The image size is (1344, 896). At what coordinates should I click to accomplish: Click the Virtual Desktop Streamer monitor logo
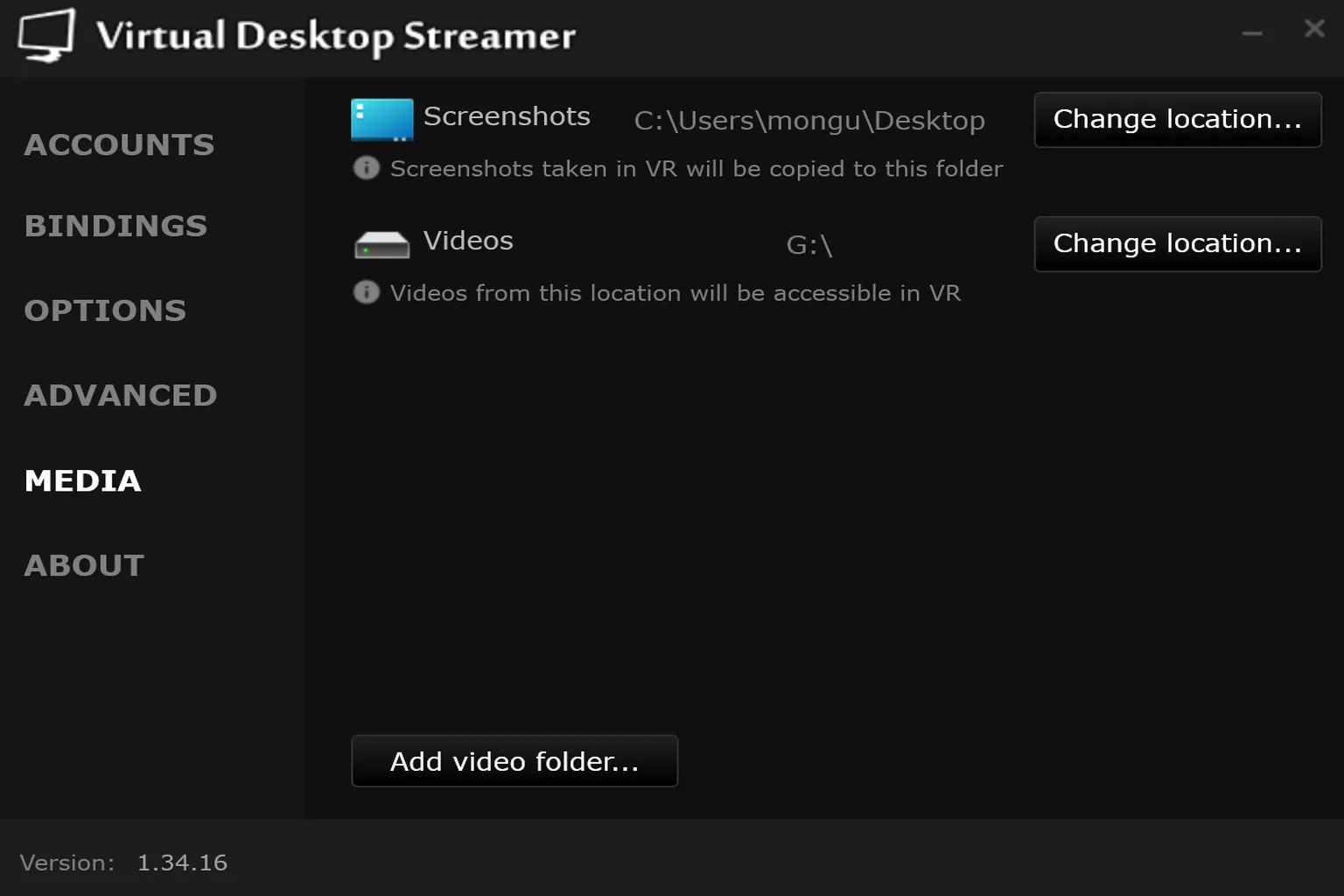pyautogui.click(x=46, y=36)
